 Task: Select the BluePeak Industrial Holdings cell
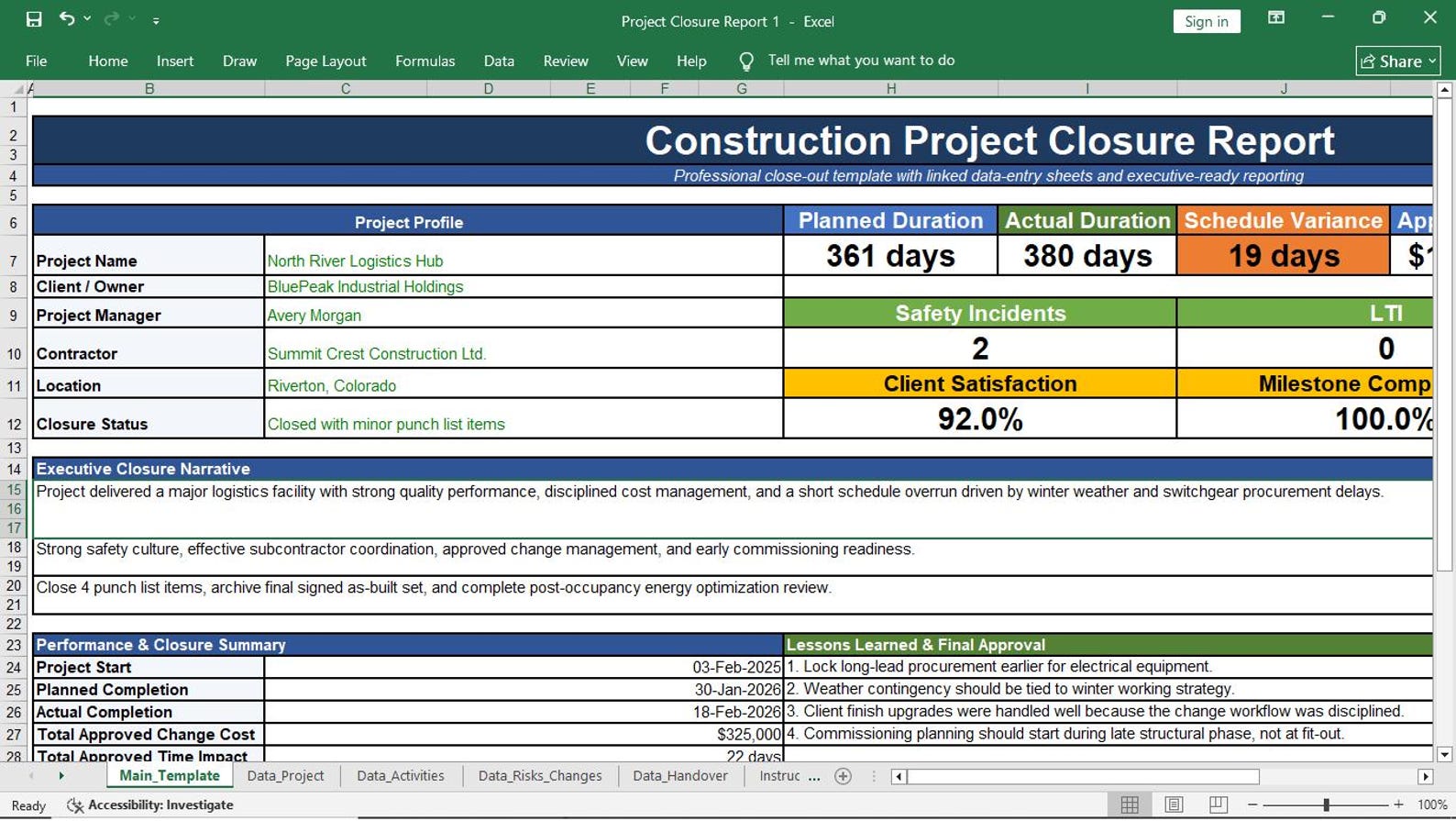coord(524,286)
